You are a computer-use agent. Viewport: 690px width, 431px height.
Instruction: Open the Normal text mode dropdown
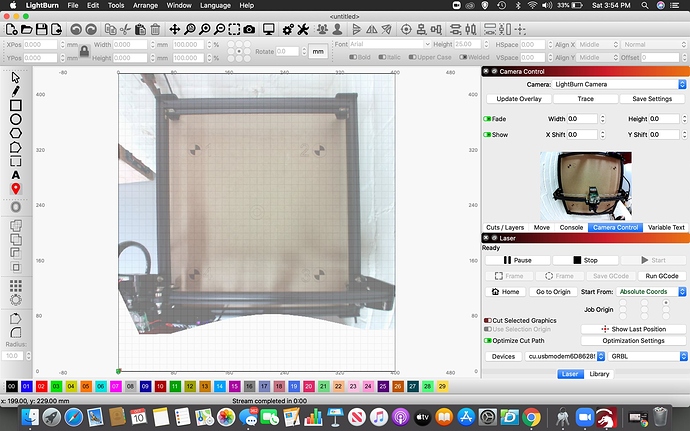654,44
